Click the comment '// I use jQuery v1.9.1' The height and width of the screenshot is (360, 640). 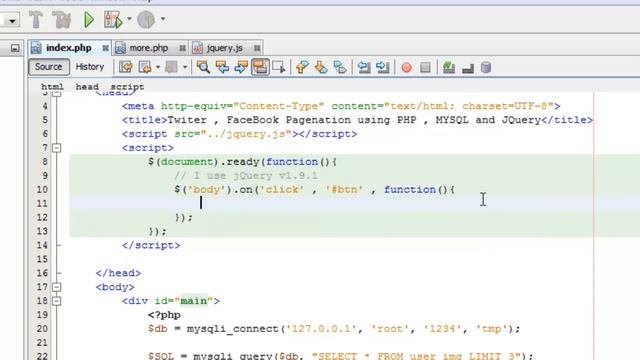(x=246, y=176)
